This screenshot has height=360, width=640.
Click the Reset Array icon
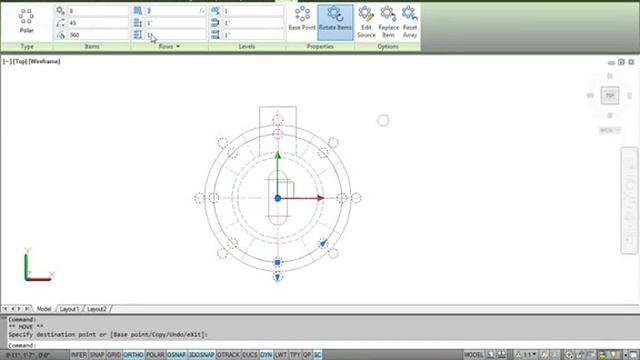[410, 14]
